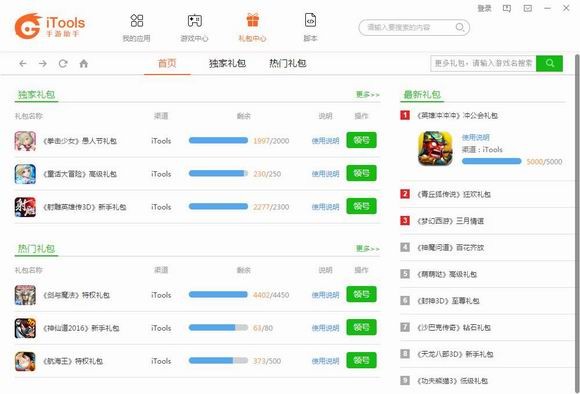Click the 剑与魔法 game icon

(25, 295)
